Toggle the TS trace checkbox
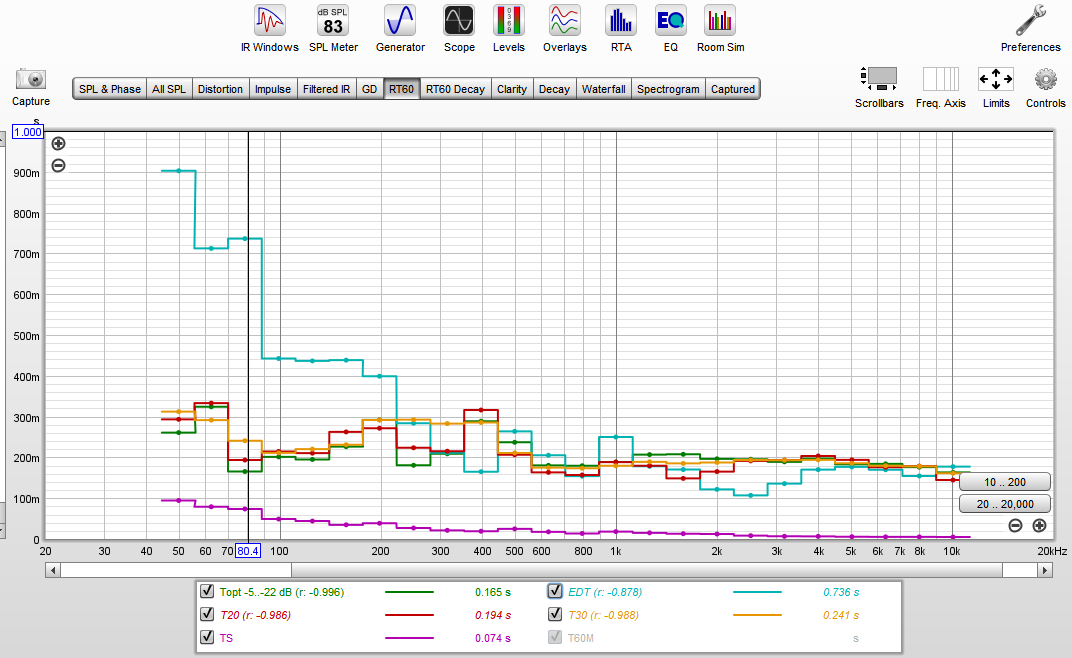Viewport: 1072px width, 658px height. coord(207,637)
